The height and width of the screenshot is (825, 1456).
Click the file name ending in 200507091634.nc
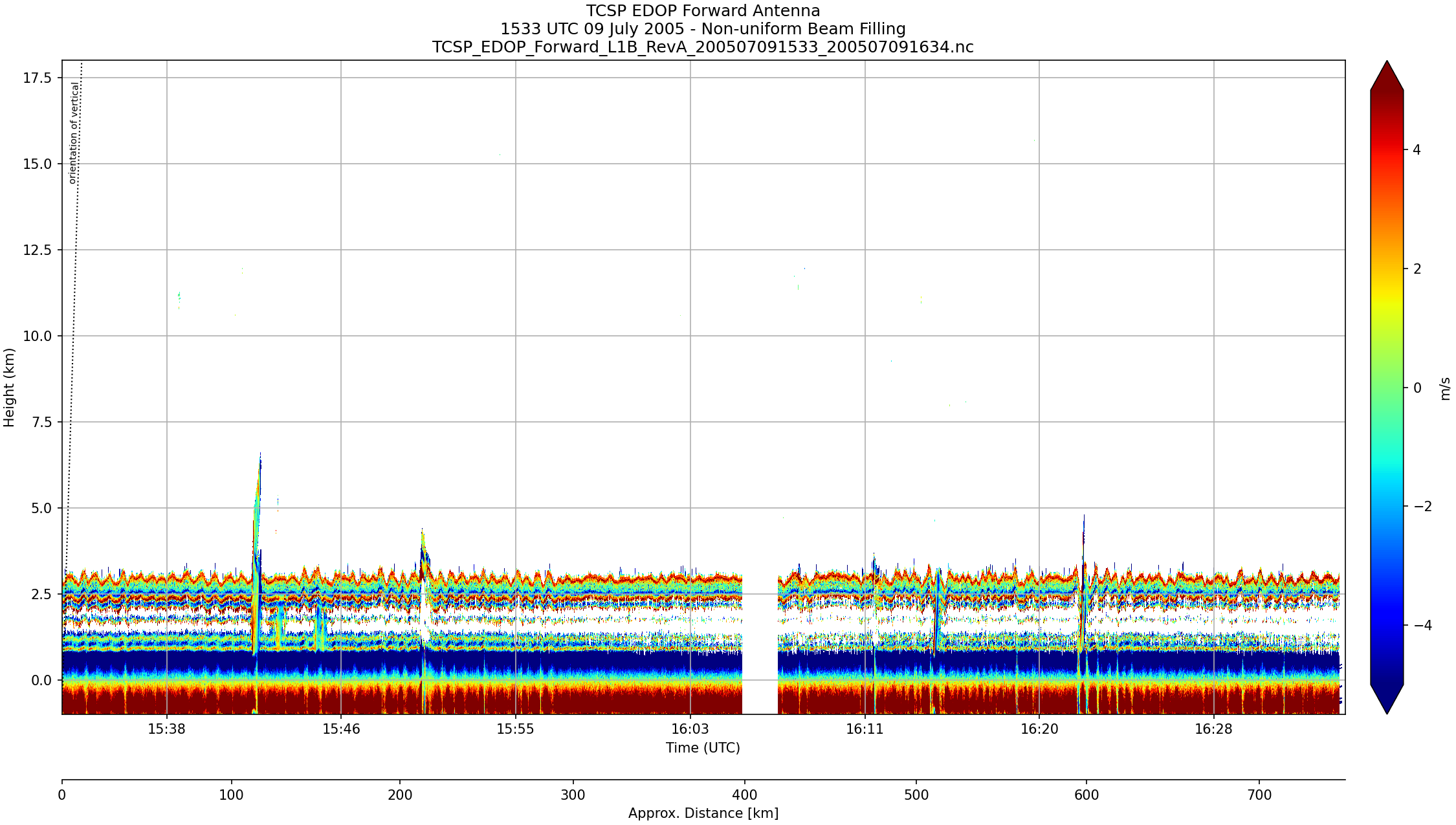click(x=703, y=47)
